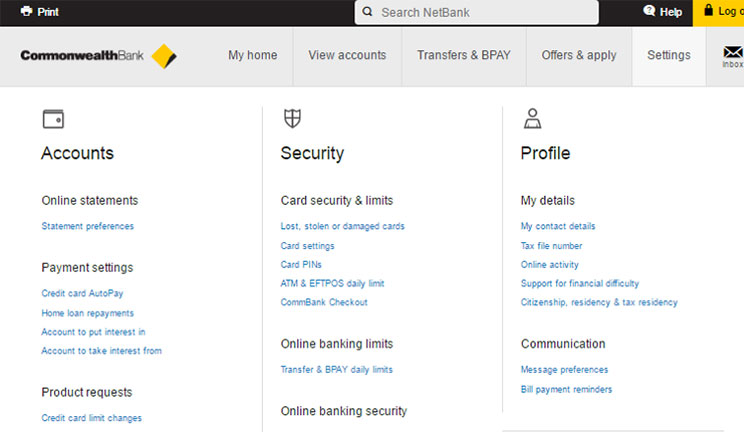This screenshot has width=744, height=432.
Task: Click the Security section heading
Action: coord(312,154)
